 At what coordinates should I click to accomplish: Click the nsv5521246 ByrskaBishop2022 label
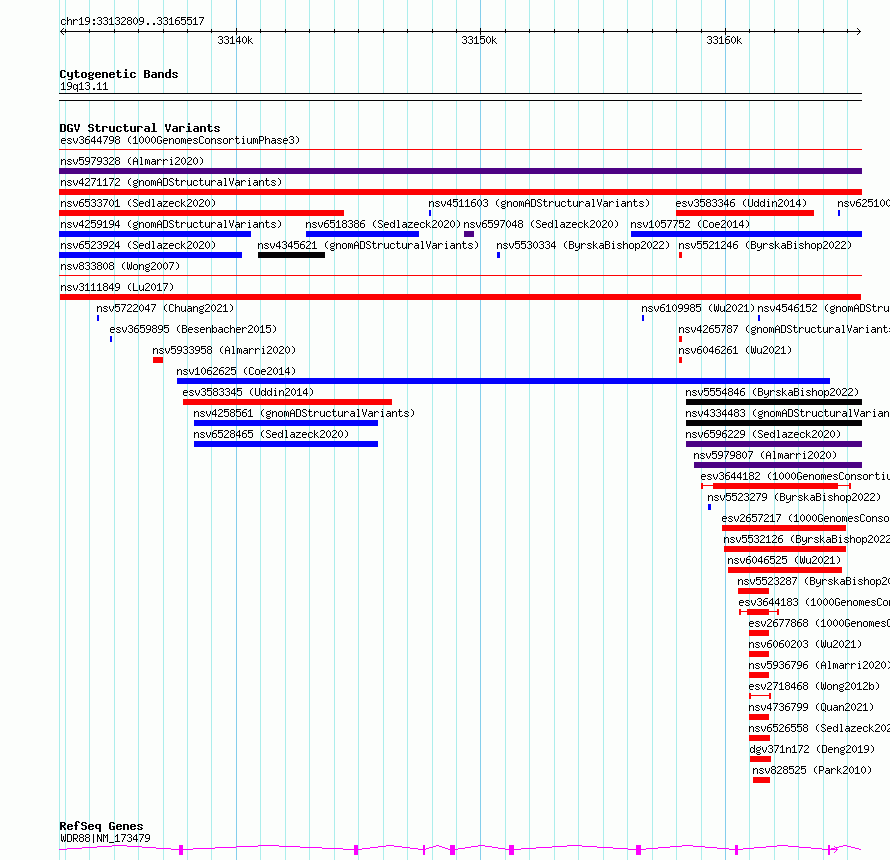(x=765, y=245)
